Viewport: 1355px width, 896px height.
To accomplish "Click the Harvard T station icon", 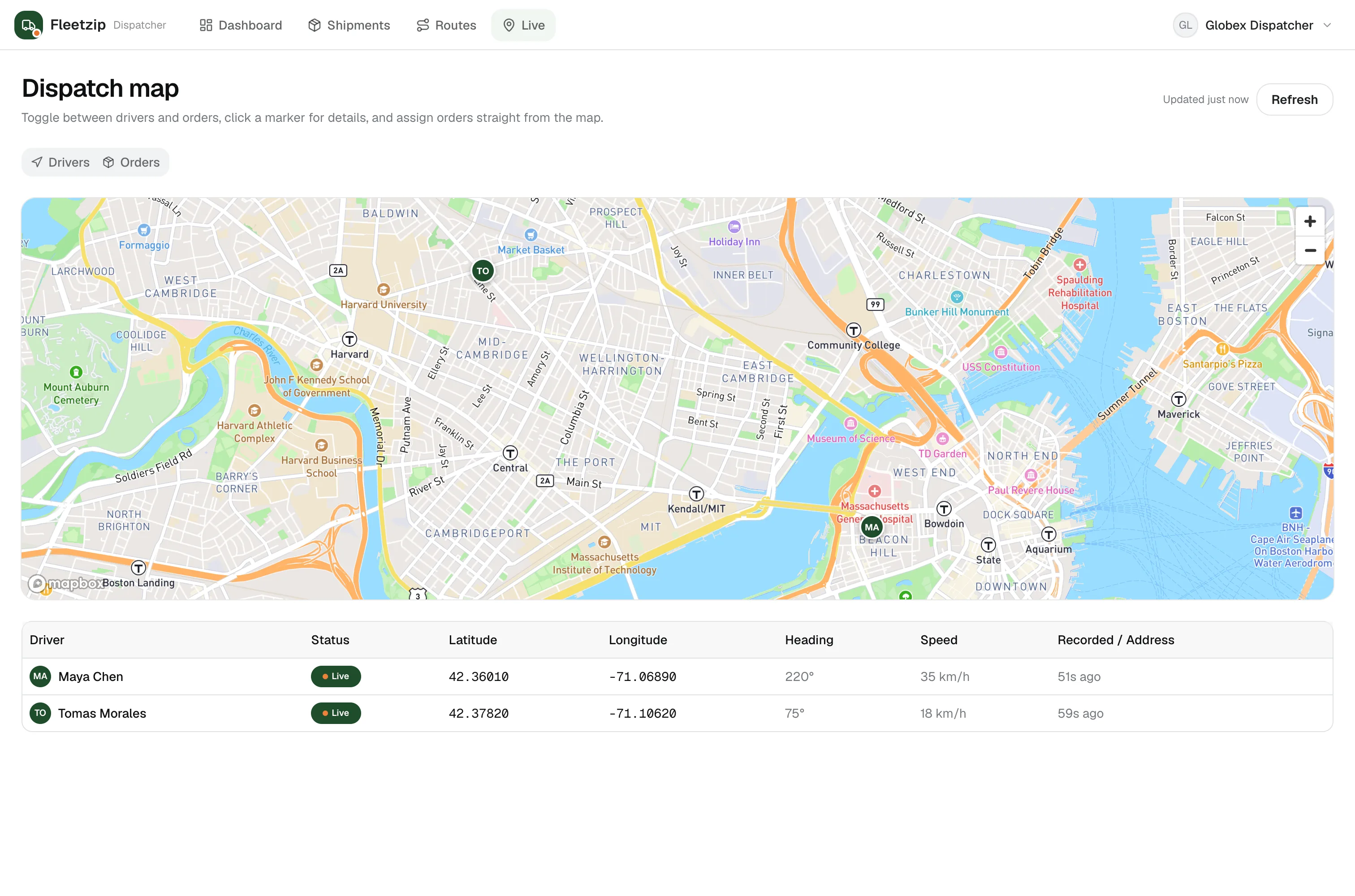I will (349, 340).
